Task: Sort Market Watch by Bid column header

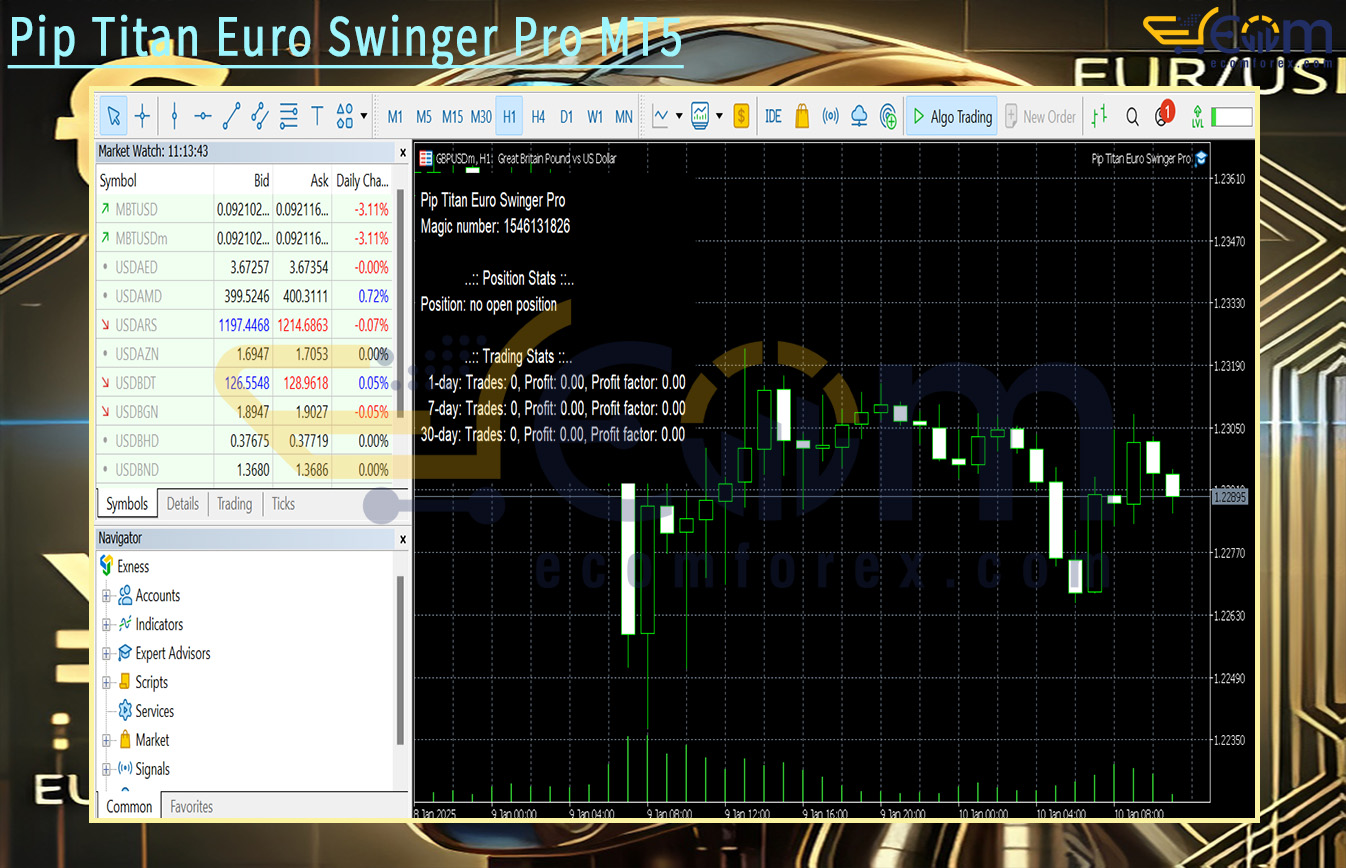Action: click(x=243, y=181)
